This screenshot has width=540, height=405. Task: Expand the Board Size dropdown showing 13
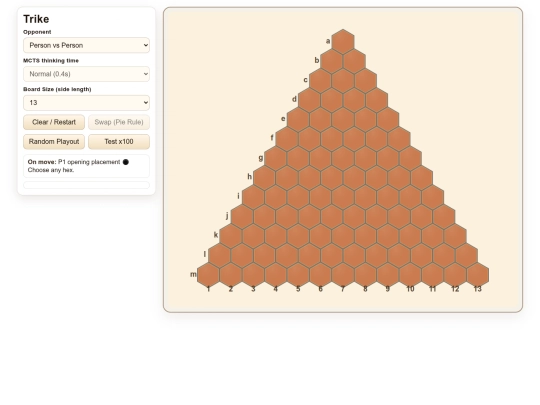86,103
